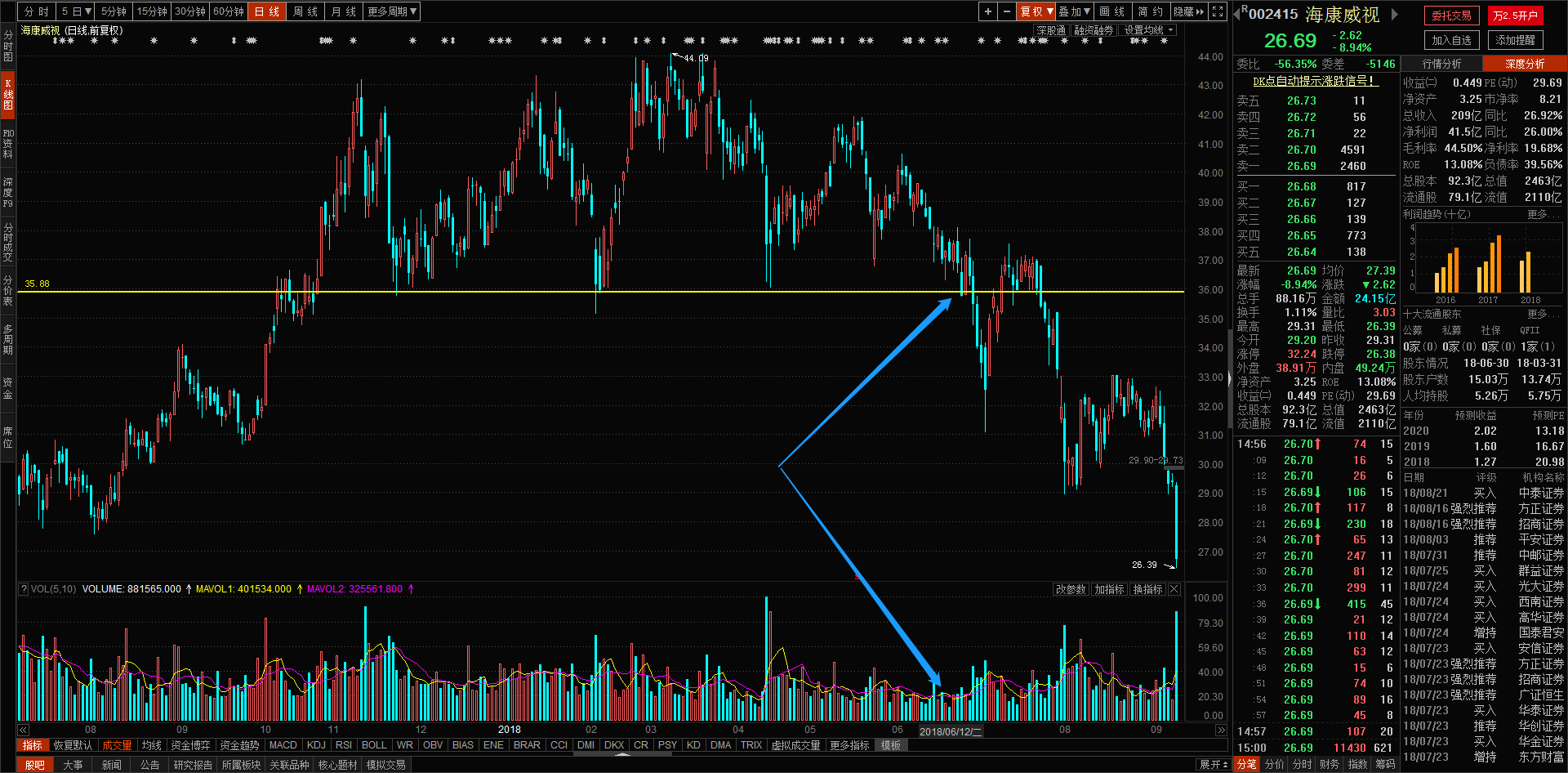Toggle the 融资融券 overlay
The width and height of the screenshot is (1568, 773).
click(x=1094, y=30)
